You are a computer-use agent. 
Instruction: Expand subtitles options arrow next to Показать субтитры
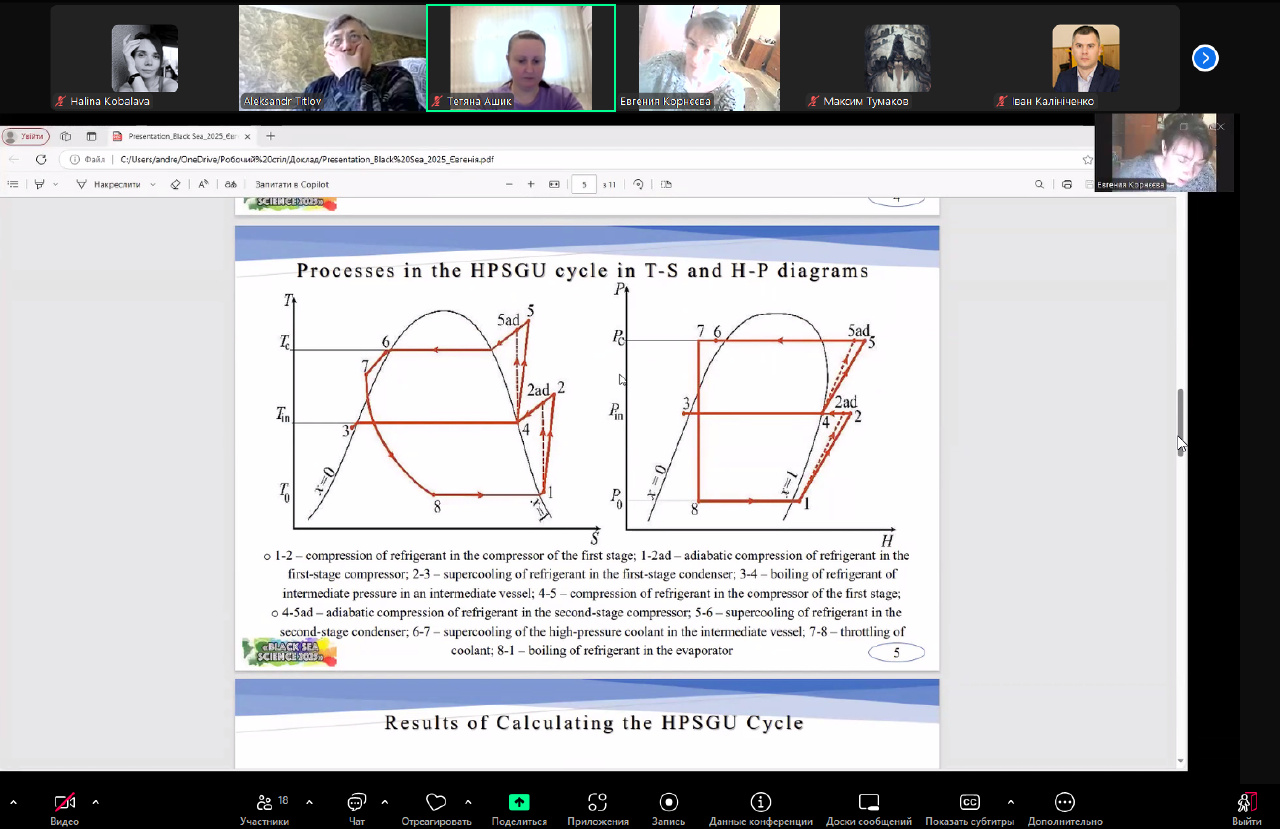[x=1011, y=802]
